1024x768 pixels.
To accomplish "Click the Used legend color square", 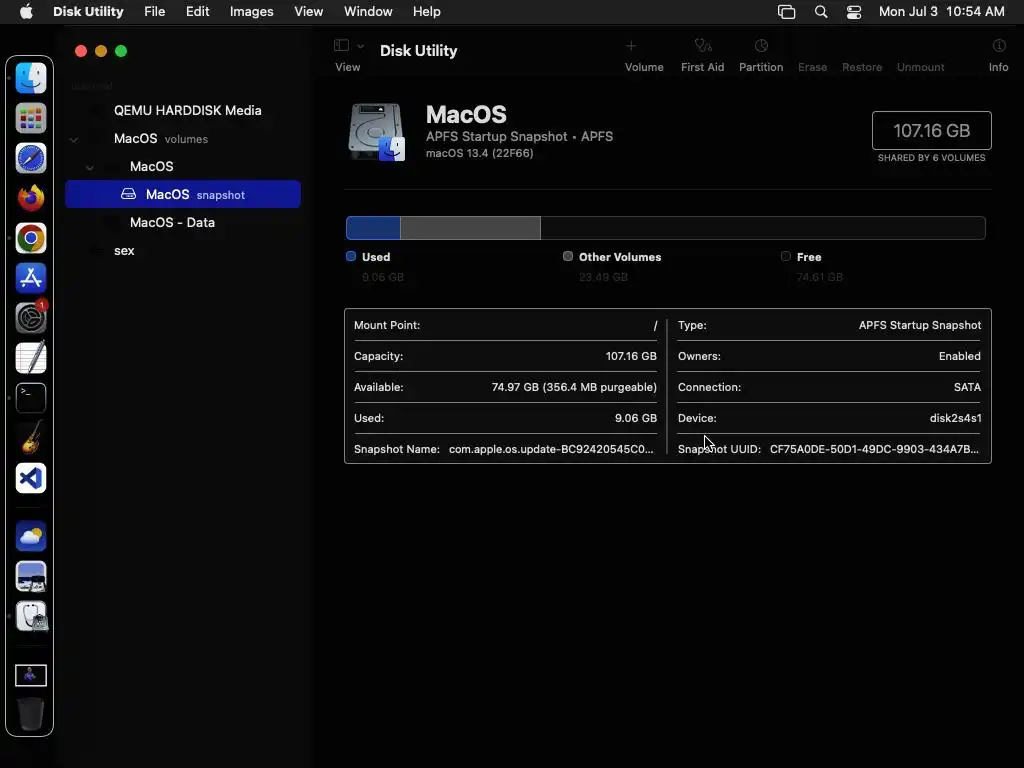I will click(351, 256).
